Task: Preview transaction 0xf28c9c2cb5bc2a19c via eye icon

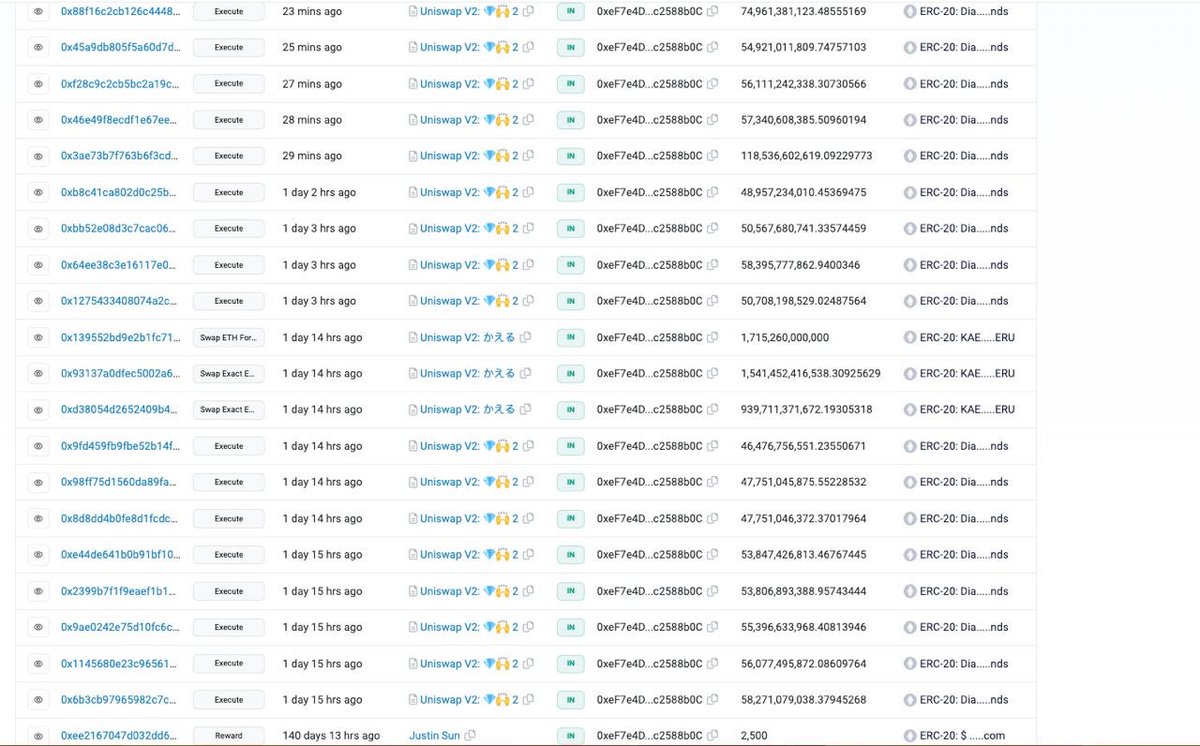Action: (x=38, y=84)
